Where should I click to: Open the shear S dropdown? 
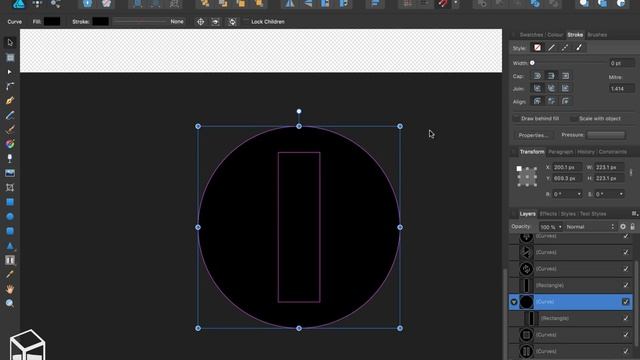coord(621,194)
